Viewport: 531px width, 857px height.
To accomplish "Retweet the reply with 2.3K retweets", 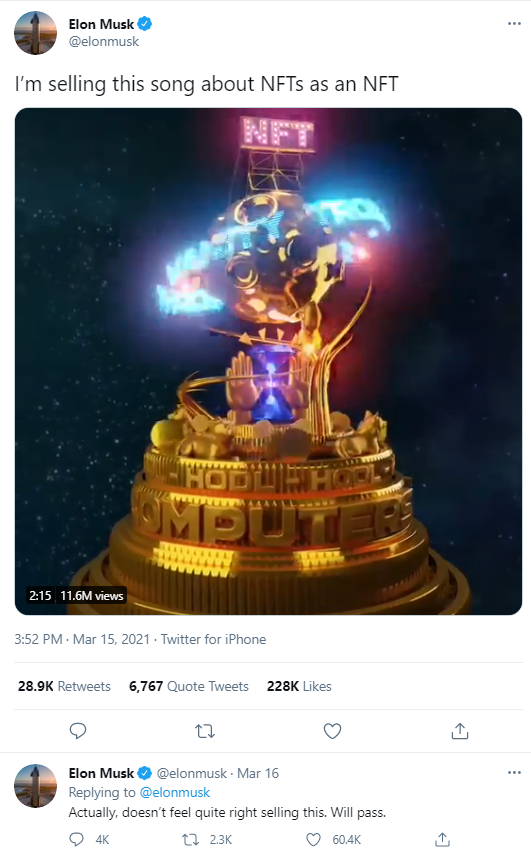I will [190, 839].
